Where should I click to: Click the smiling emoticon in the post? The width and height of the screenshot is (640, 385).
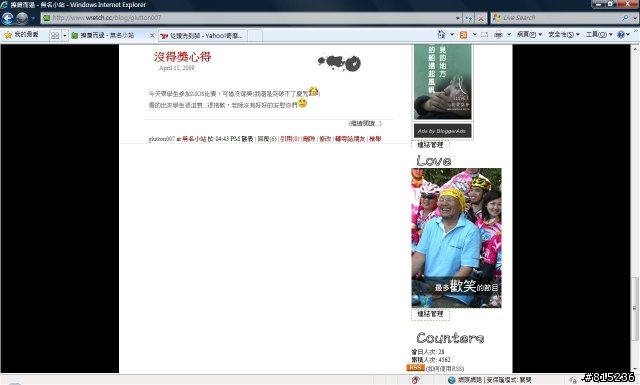[x=302, y=103]
